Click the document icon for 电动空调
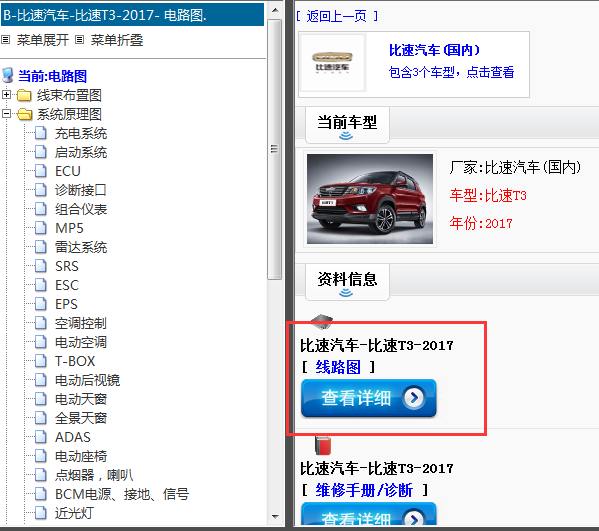This screenshot has height=531, width=599. pos(40,342)
